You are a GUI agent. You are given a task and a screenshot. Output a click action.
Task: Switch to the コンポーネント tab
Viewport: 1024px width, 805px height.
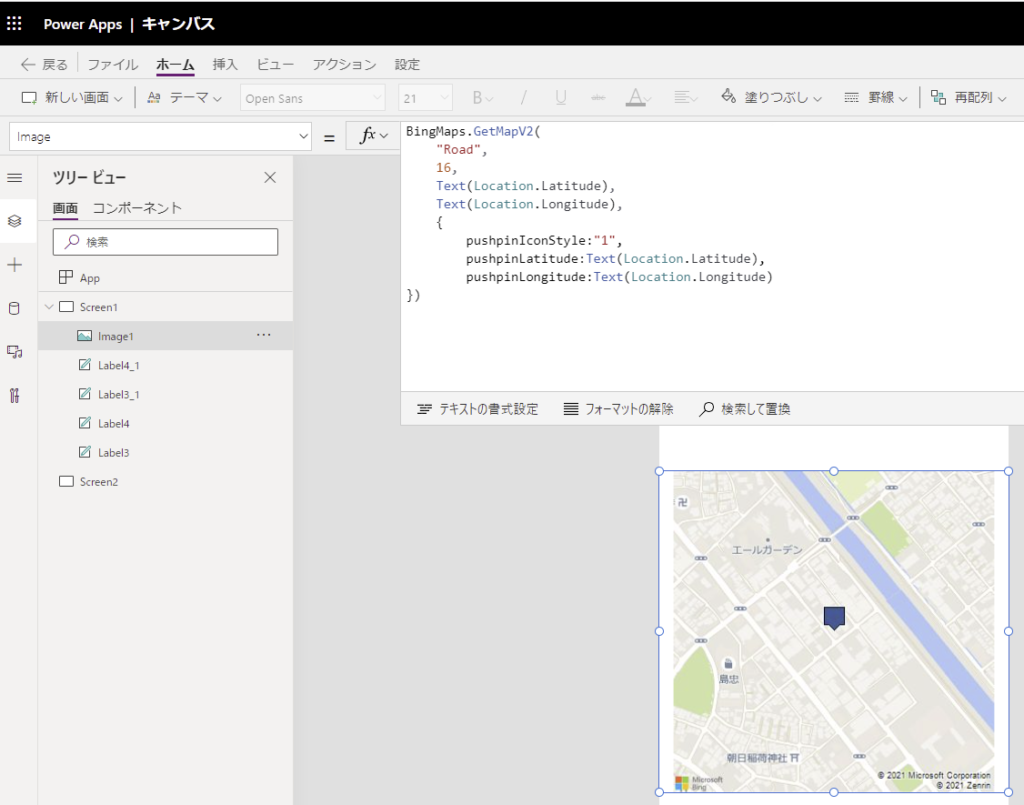pyautogui.click(x=136, y=208)
